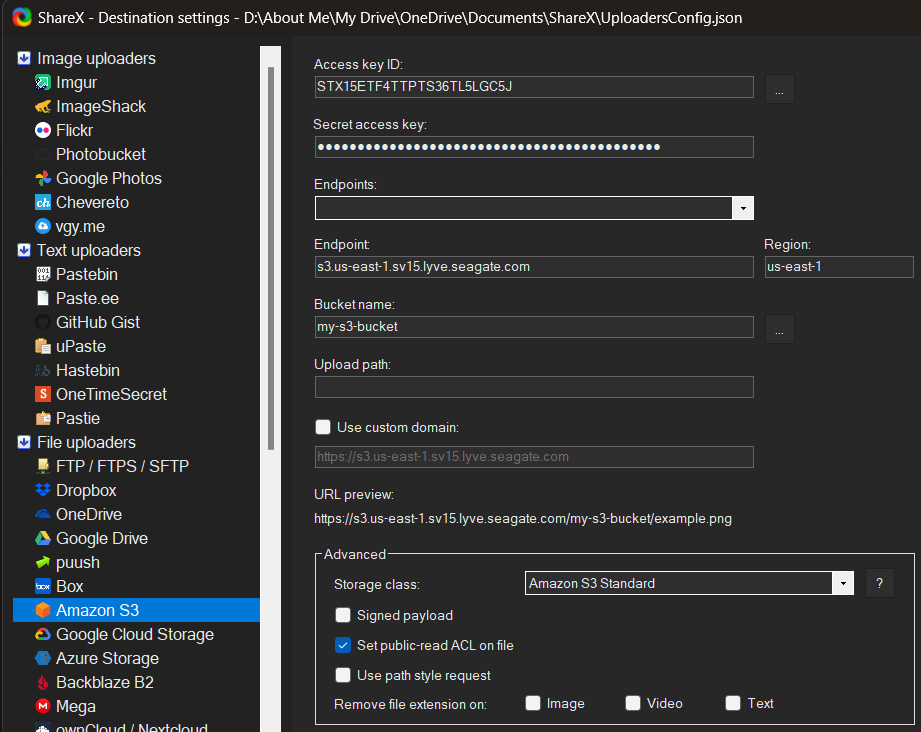
Task: Click the Google Photos pinwheel icon
Action: tap(43, 179)
